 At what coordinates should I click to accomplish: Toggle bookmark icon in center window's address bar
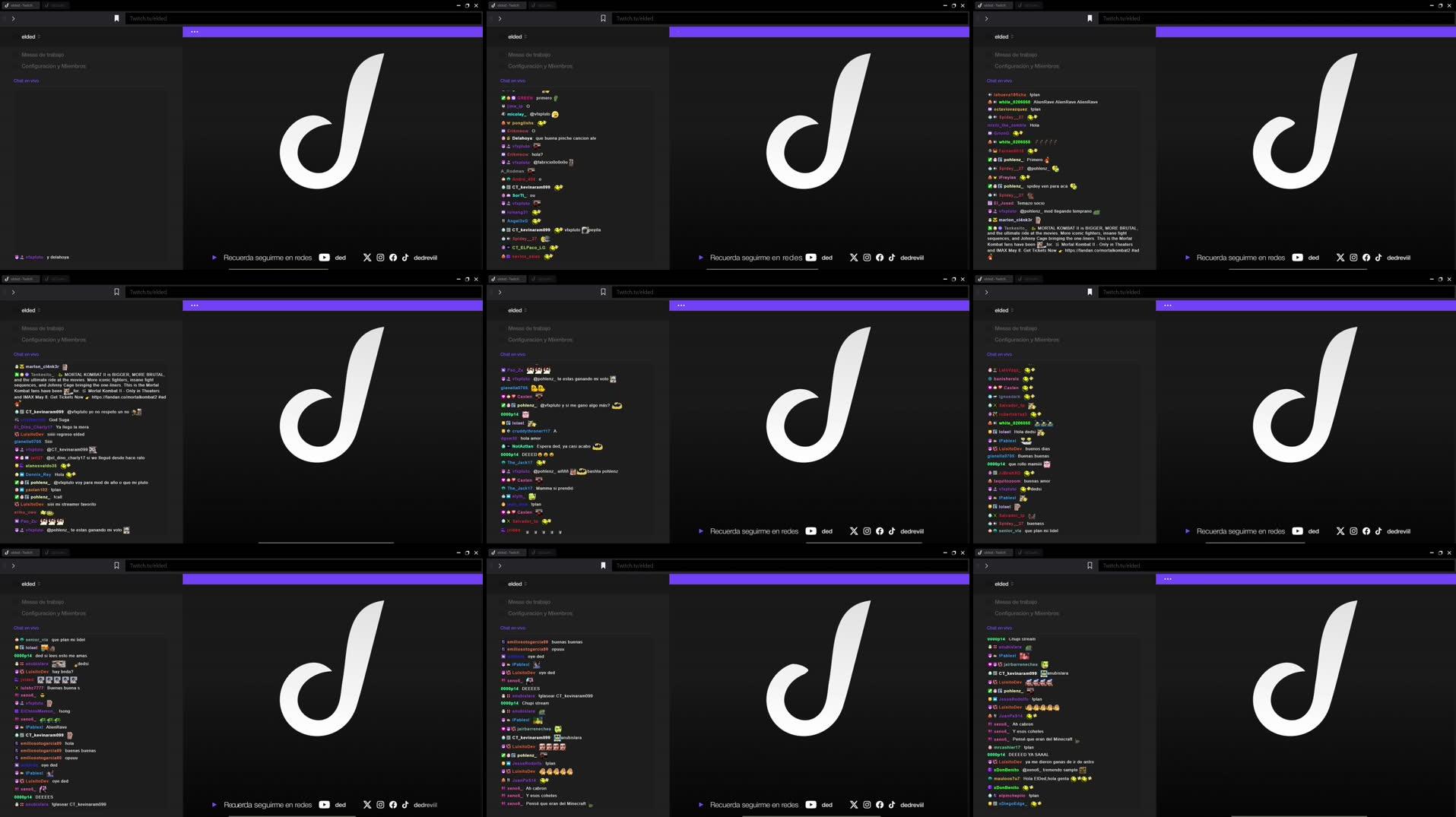pyautogui.click(x=603, y=292)
